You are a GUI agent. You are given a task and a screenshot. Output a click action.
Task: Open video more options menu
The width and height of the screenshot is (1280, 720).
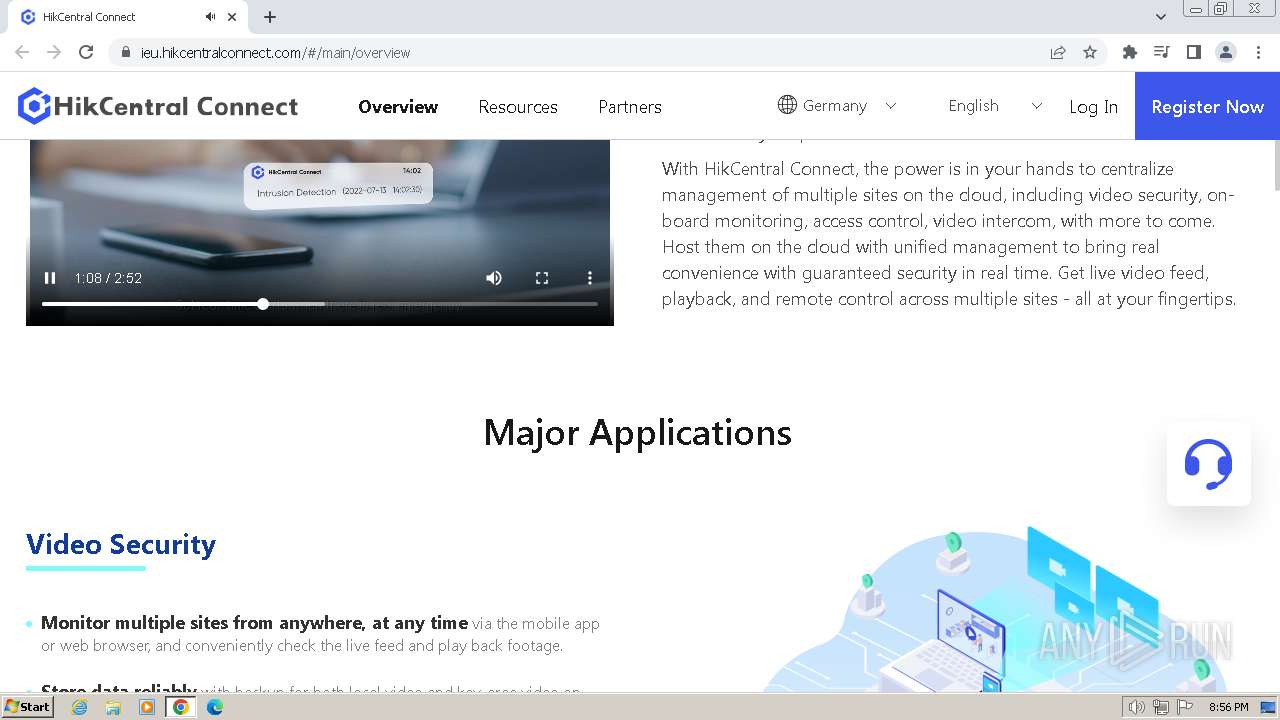[x=590, y=278]
